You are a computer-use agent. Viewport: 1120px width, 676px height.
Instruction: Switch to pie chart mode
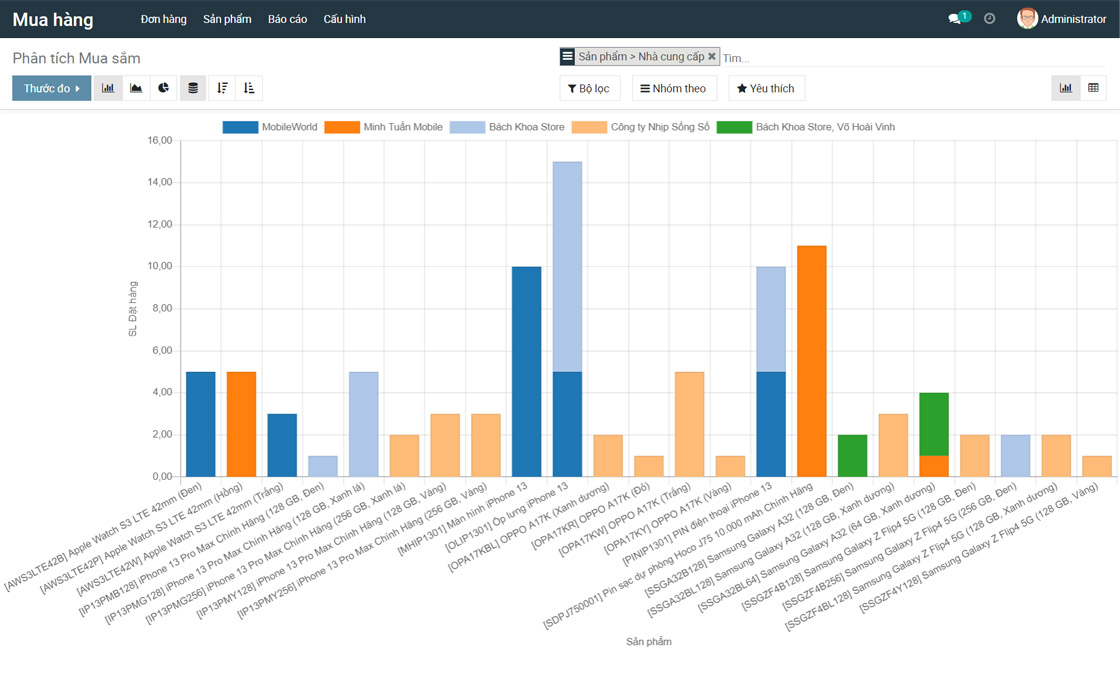(x=164, y=88)
